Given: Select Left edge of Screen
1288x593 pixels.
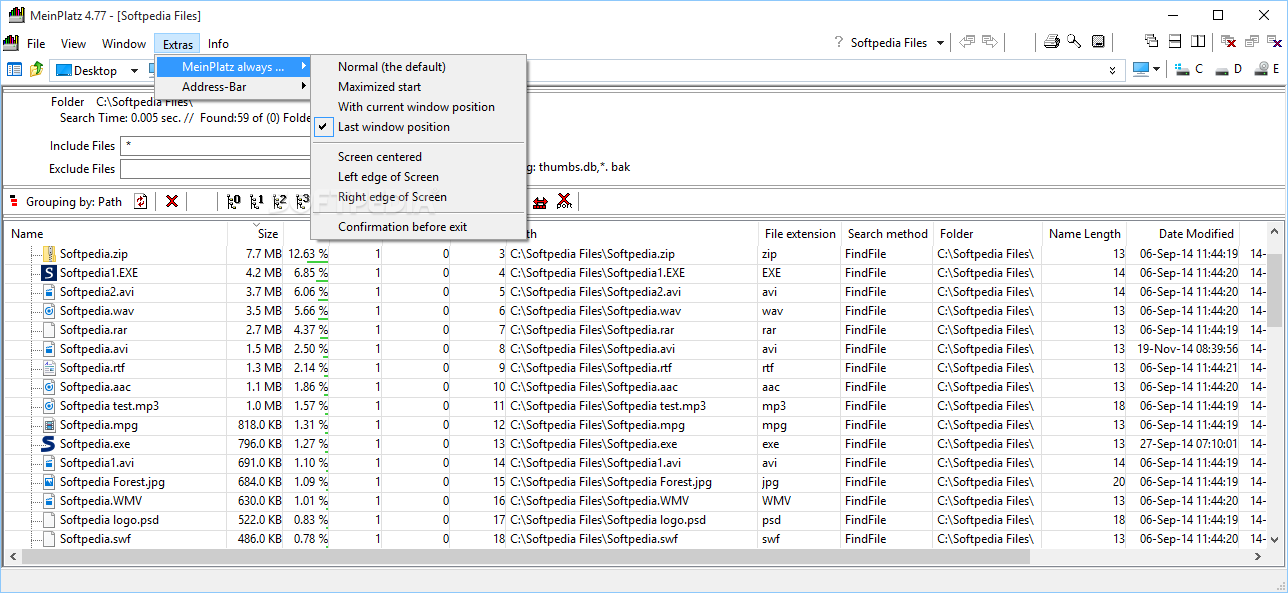Looking at the screenshot, I should pos(418,177).
